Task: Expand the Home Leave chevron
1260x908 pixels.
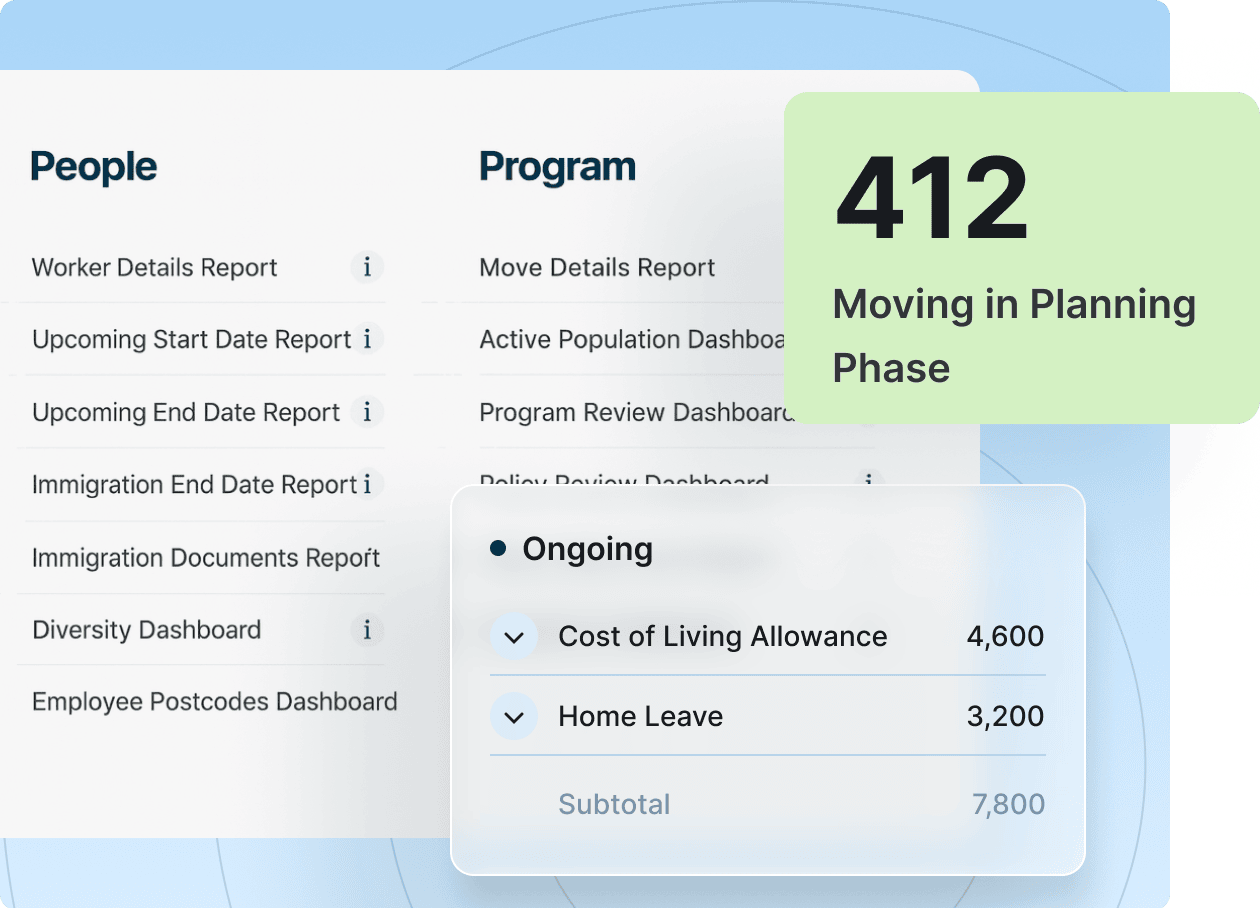Action: [x=514, y=717]
